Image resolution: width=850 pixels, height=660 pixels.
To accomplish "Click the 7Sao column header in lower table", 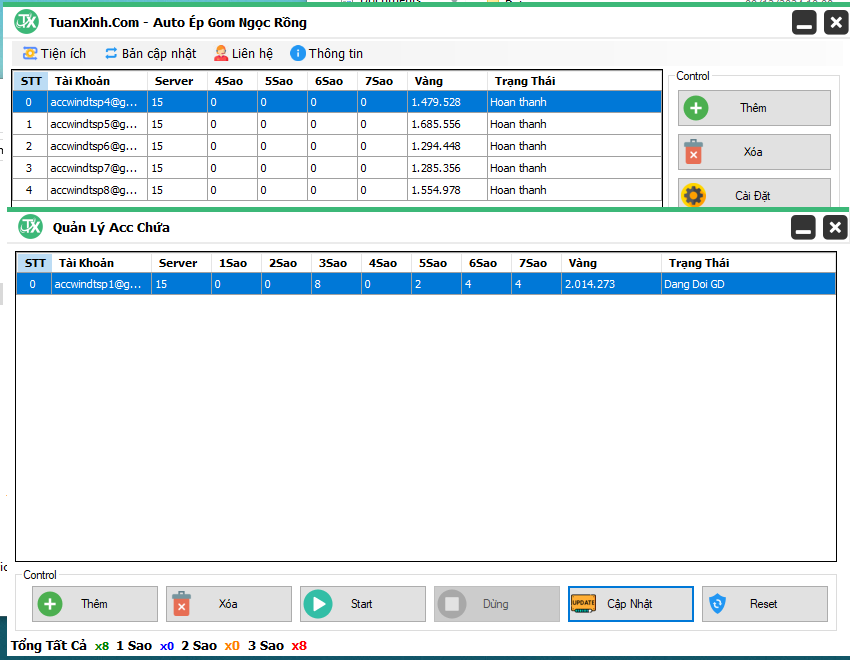I will [531, 263].
